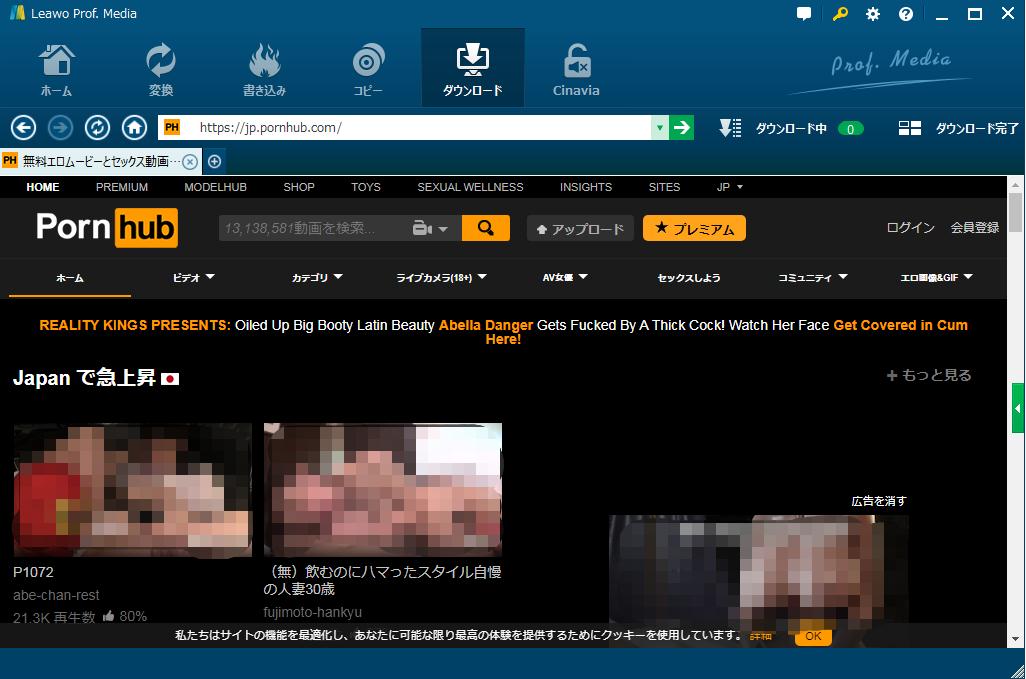Expand the ビデオ menu

pos(193,278)
